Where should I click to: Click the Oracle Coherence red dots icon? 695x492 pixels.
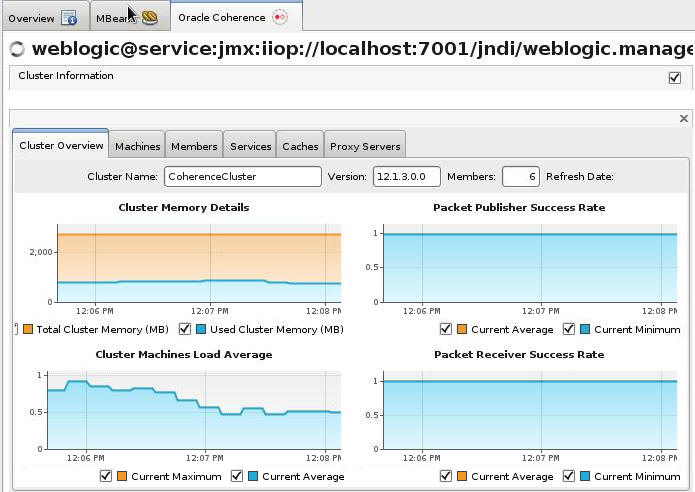coord(280,17)
